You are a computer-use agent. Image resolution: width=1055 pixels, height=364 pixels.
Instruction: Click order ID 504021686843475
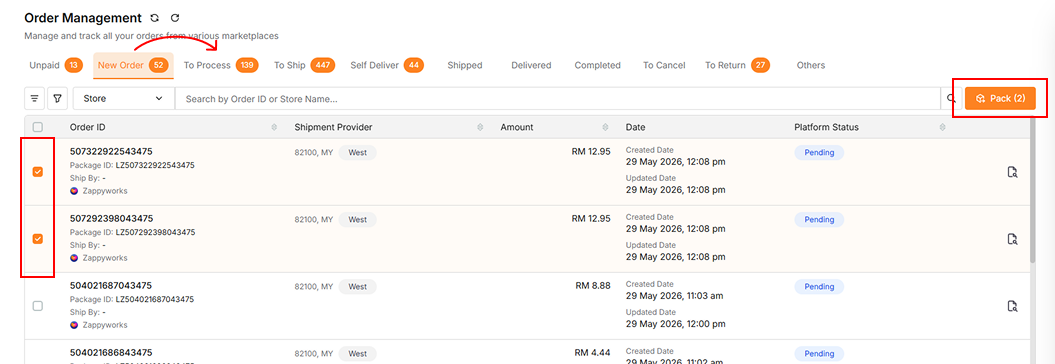111,353
